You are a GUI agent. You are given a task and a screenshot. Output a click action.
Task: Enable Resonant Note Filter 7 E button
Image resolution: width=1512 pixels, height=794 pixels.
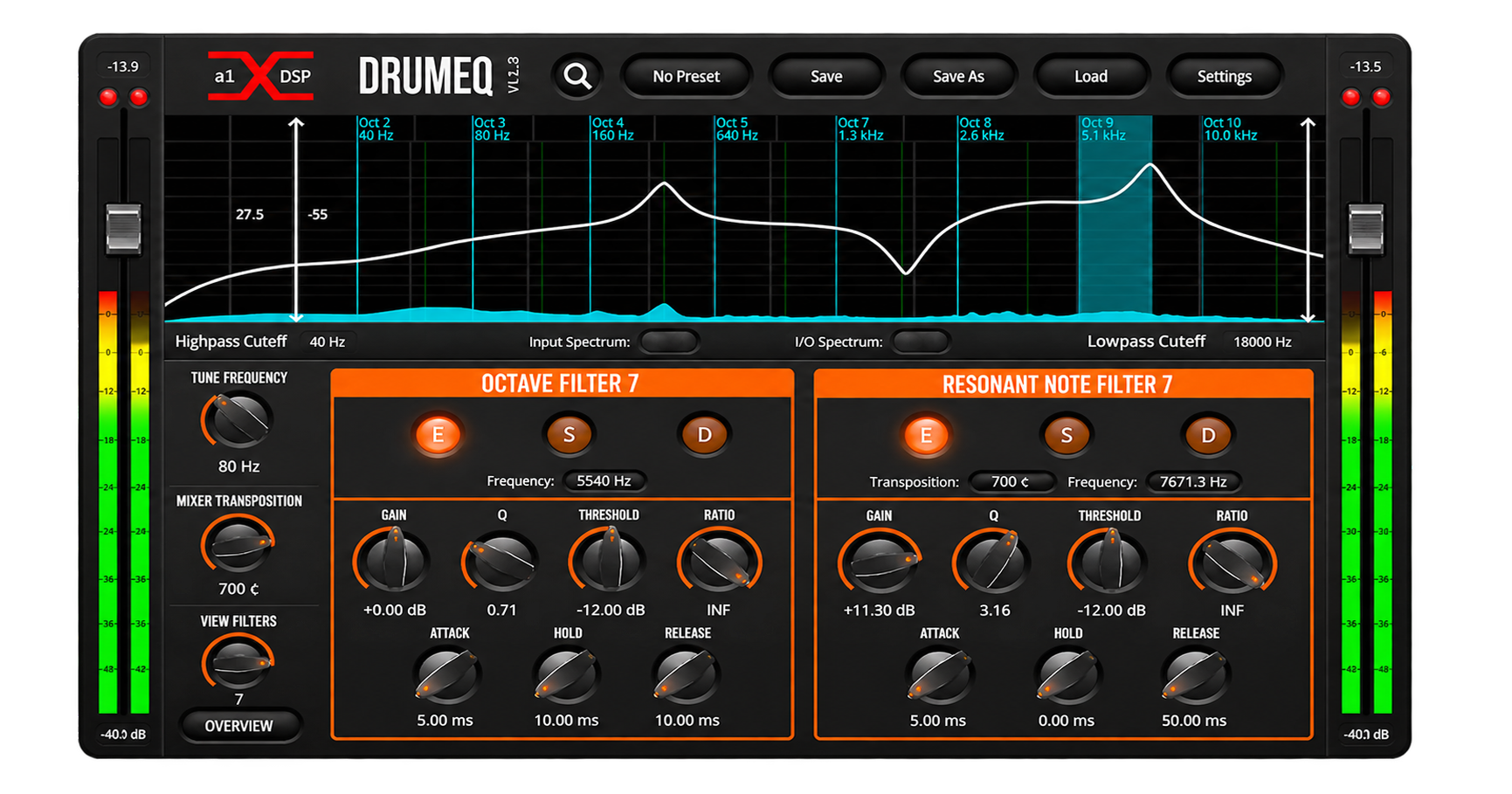(x=926, y=435)
